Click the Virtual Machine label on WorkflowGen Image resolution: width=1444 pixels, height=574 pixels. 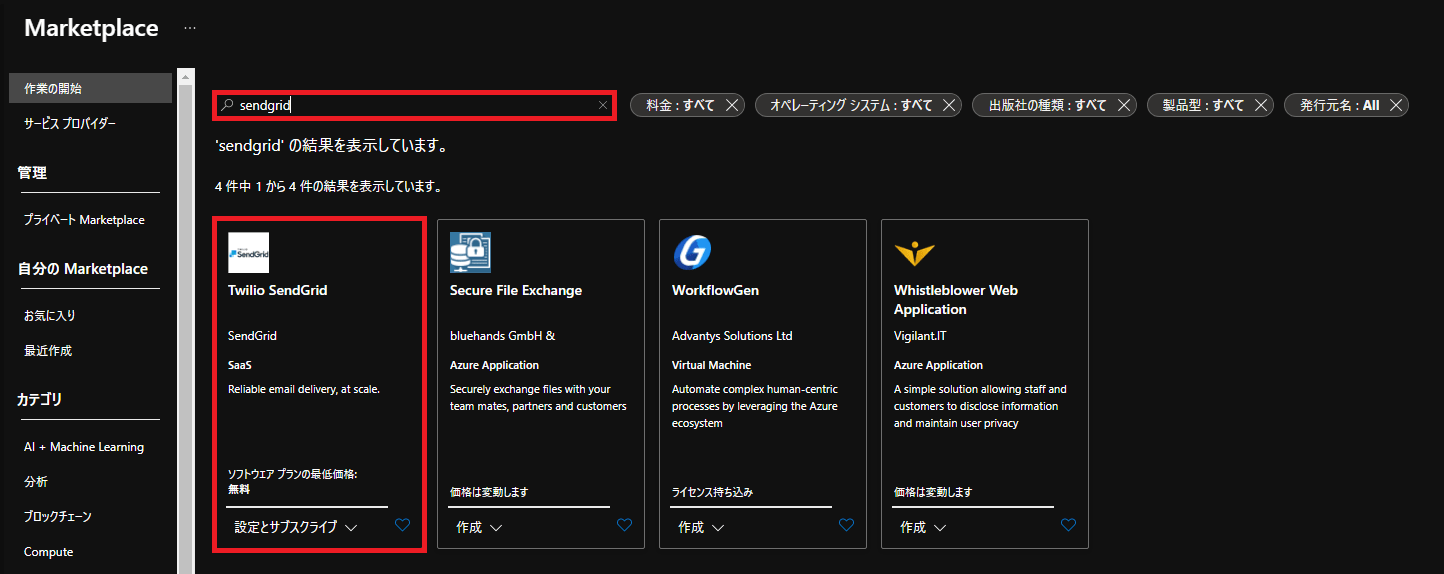point(711,365)
